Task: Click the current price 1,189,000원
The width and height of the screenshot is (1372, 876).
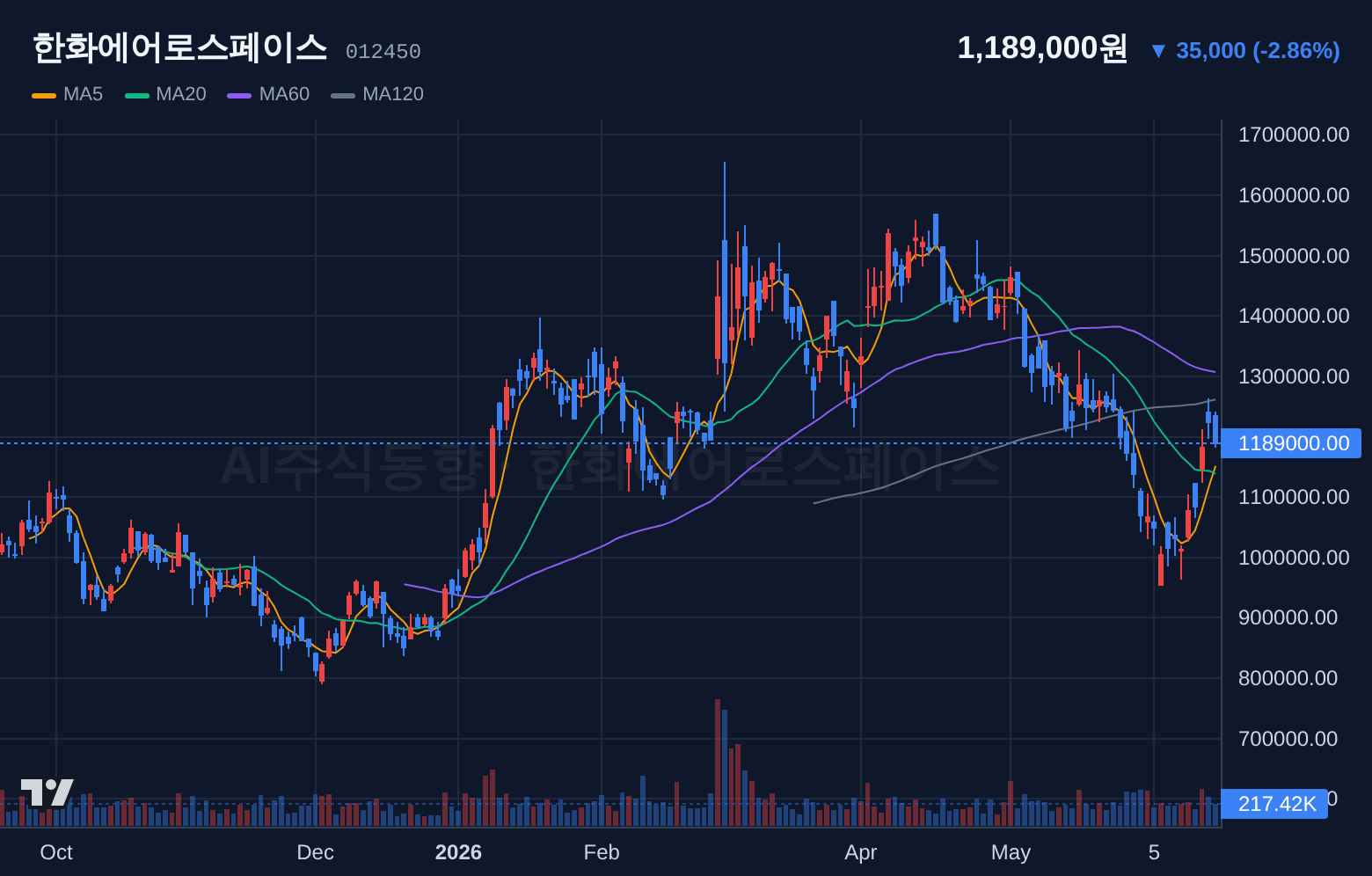Action: point(1042,48)
